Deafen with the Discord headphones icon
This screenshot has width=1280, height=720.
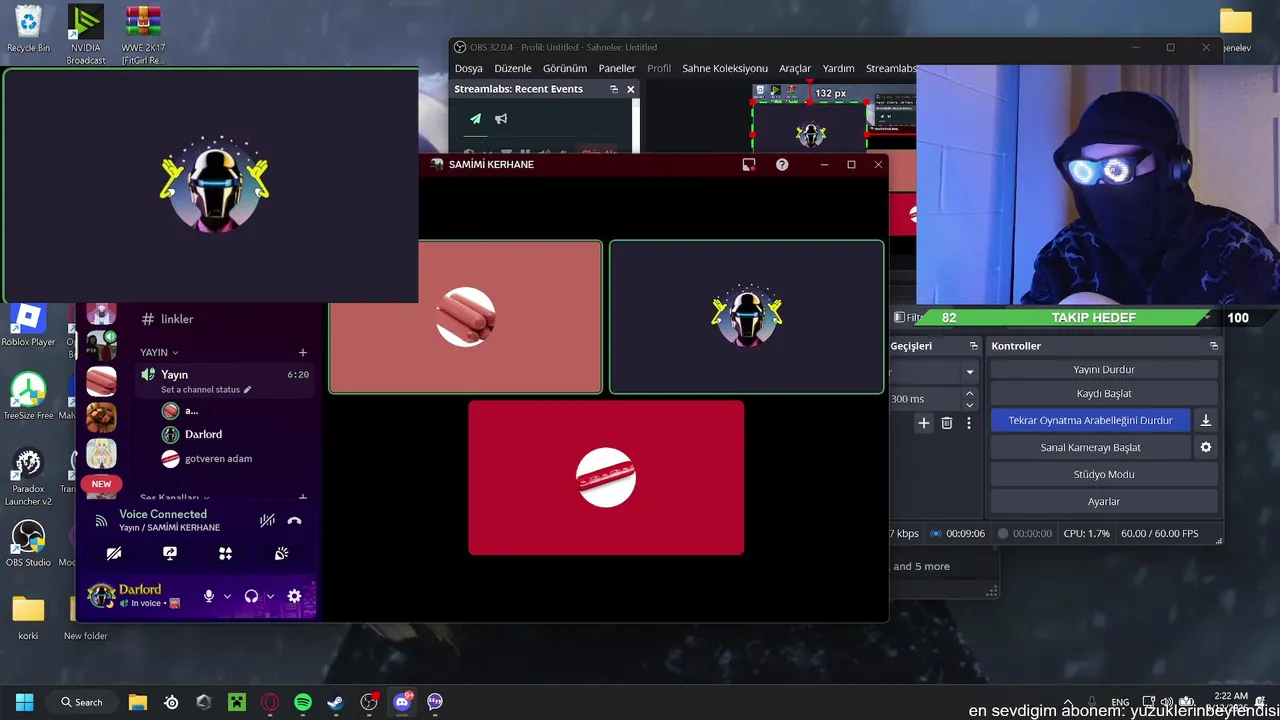pyautogui.click(x=251, y=596)
